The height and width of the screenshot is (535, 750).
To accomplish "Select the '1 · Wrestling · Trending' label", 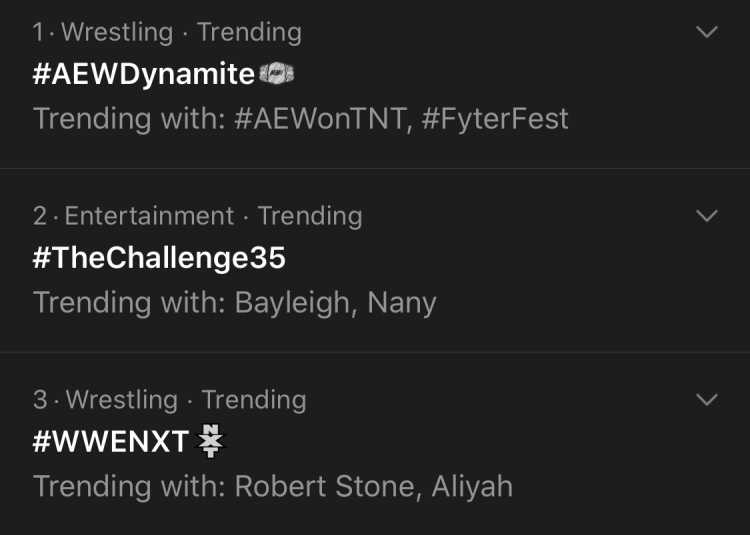I will coord(167,33).
